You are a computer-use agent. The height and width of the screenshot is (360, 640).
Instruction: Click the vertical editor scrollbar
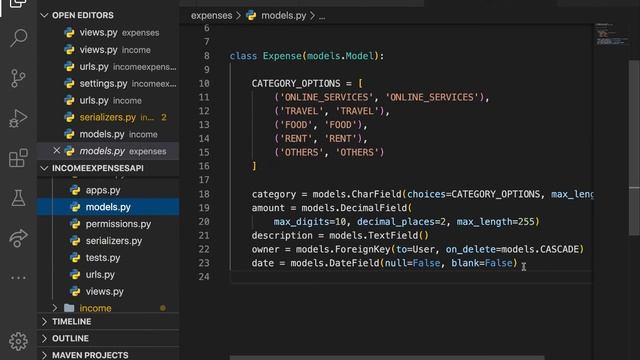(634, 148)
